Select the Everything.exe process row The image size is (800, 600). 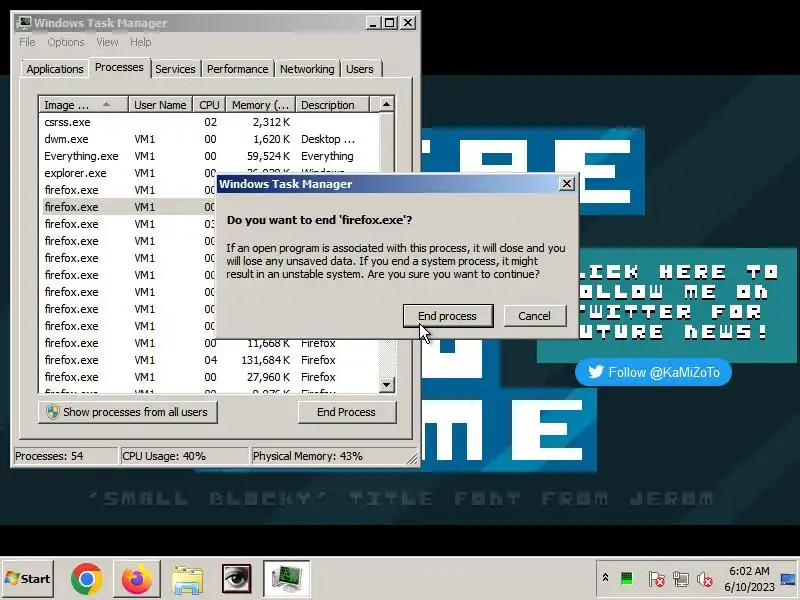(209, 156)
